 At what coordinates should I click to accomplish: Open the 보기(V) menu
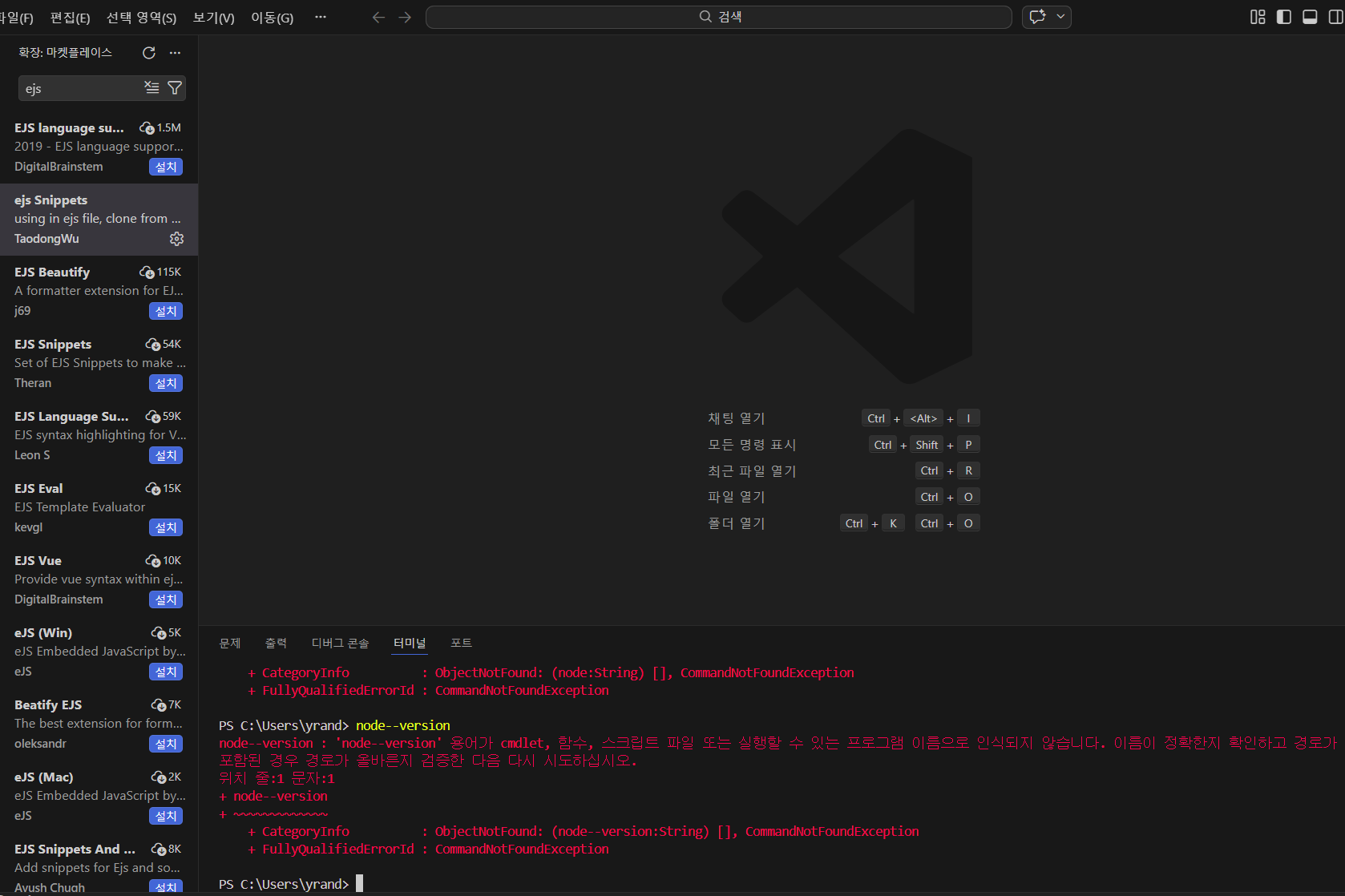click(x=213, y=18)
